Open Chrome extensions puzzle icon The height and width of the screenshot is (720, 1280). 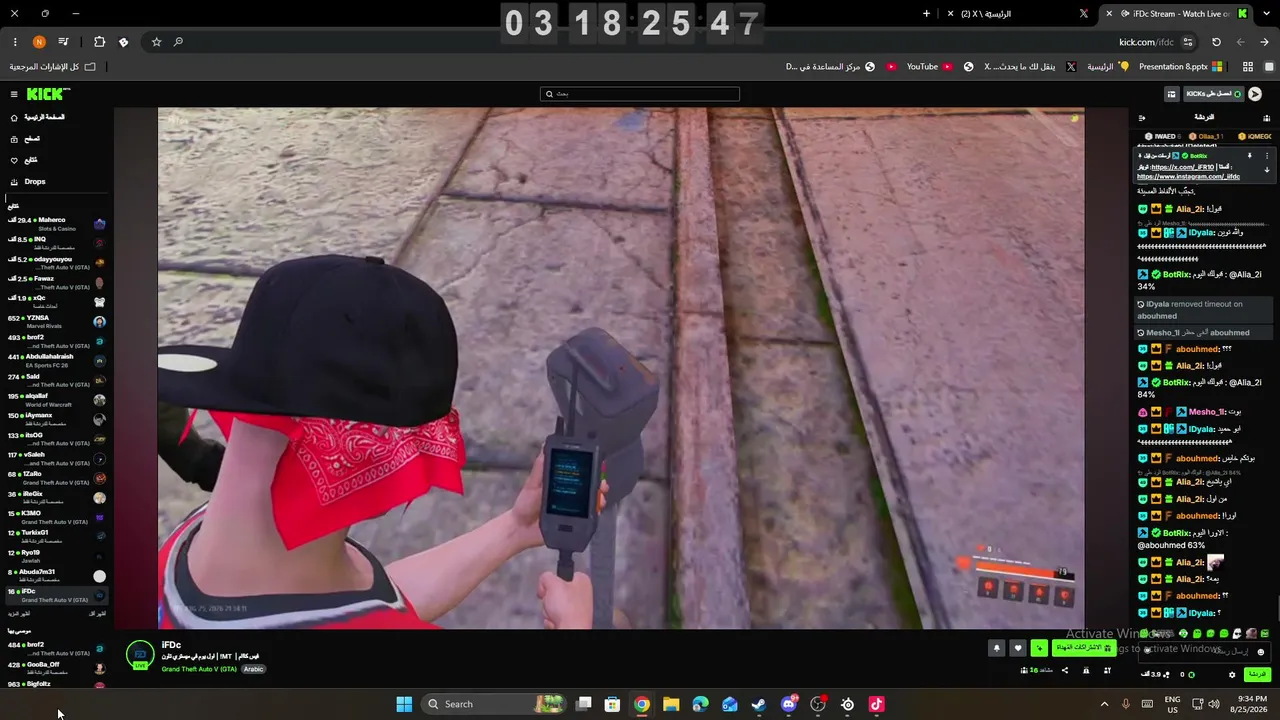99,42
